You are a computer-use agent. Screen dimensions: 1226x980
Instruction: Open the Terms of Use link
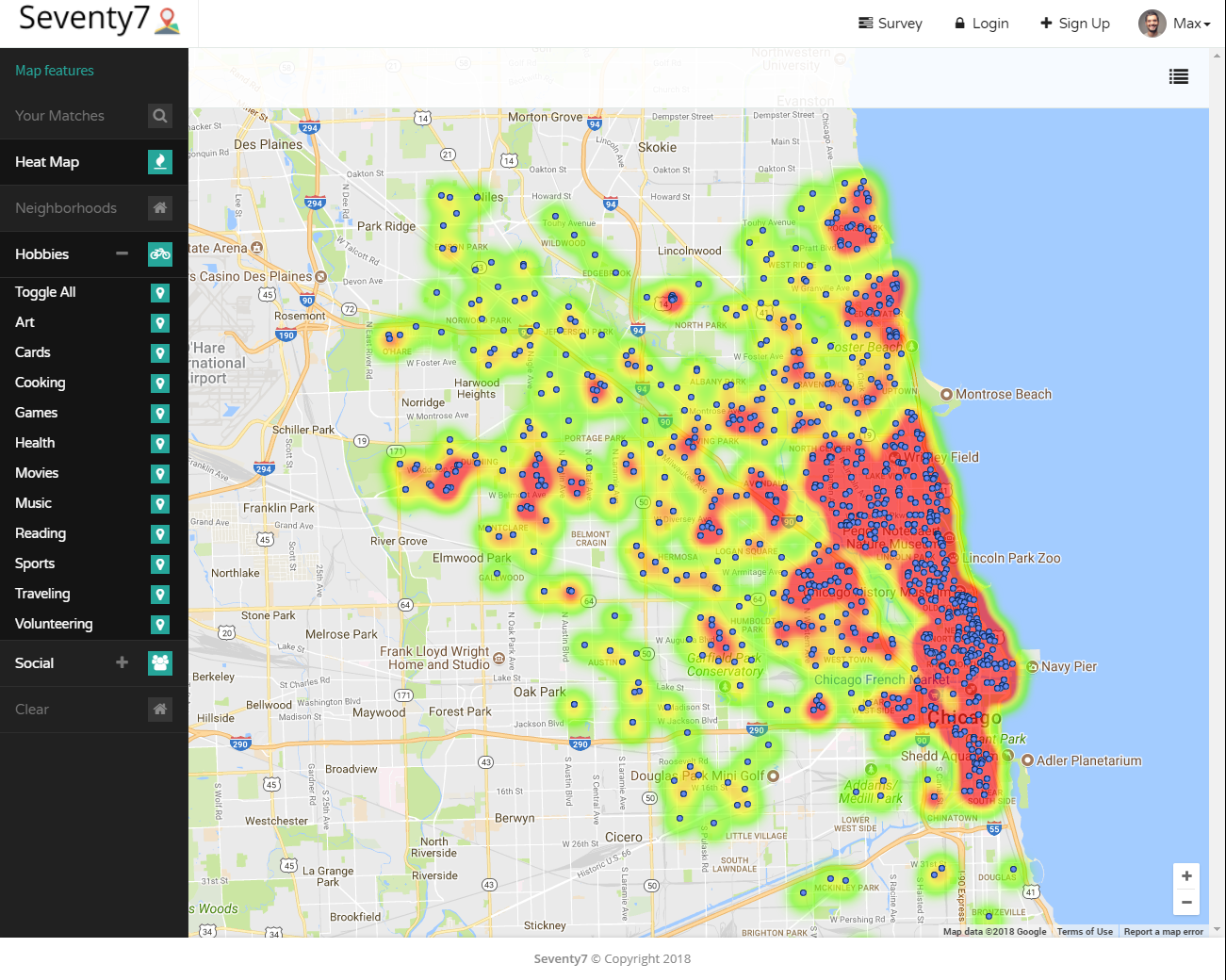1085,932
